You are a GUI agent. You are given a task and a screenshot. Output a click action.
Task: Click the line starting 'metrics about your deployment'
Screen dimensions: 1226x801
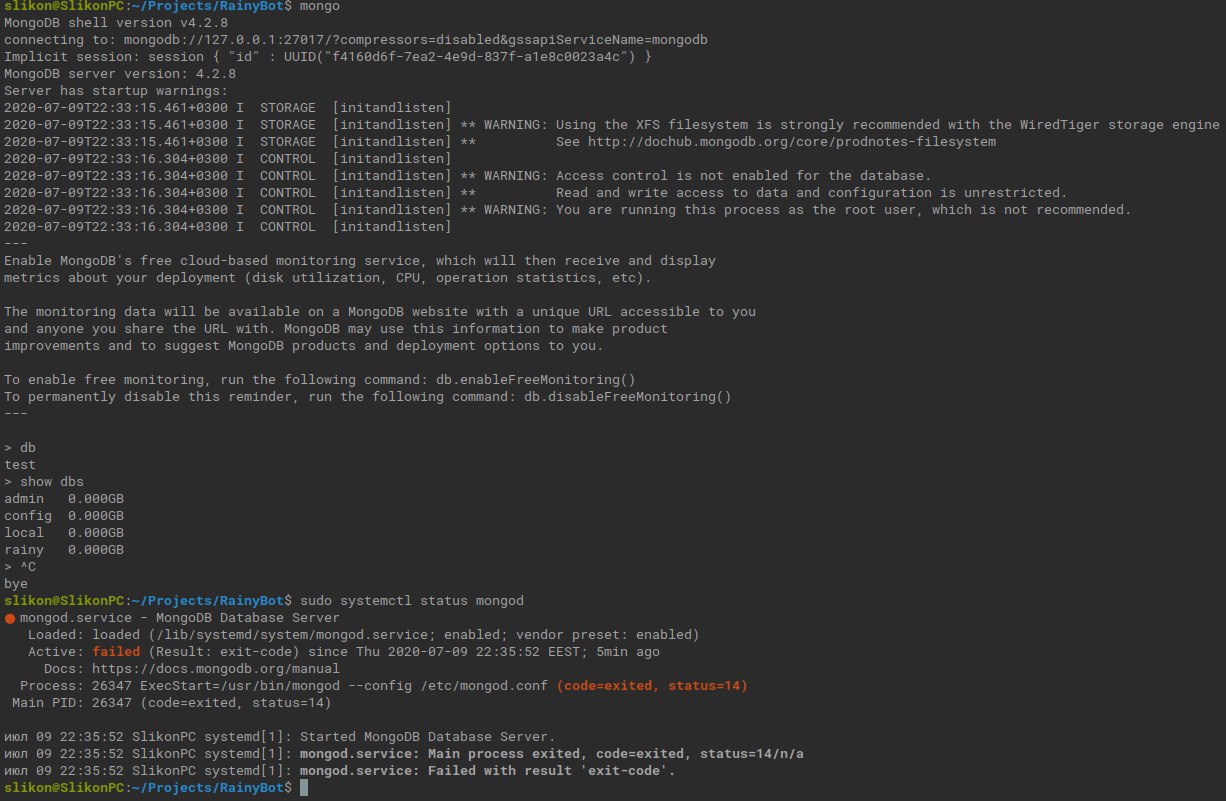328,278
